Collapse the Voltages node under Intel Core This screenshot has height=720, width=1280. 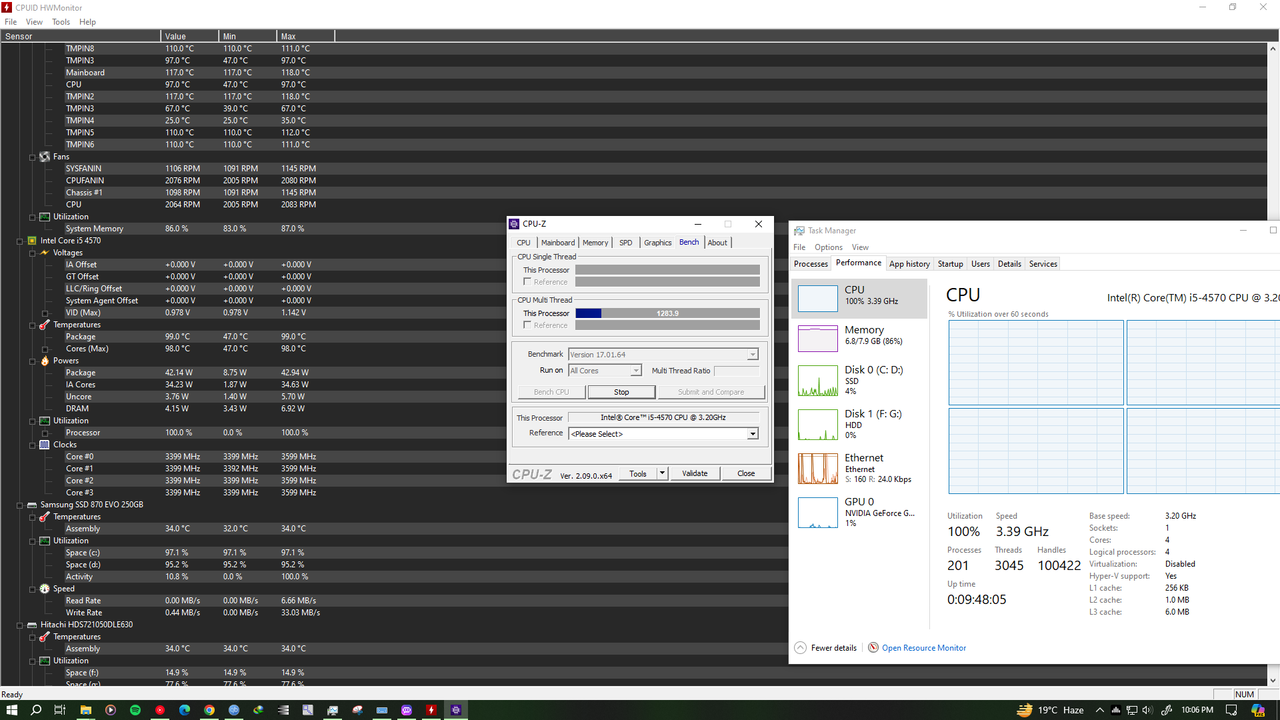click(x=32, y=253)
